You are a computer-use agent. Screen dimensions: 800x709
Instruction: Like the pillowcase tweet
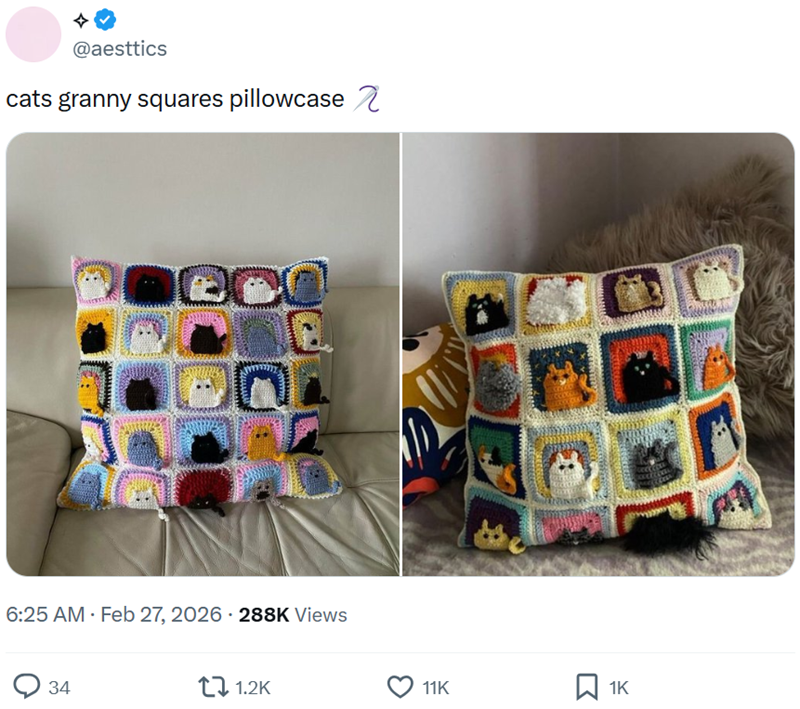coord(400,688)
